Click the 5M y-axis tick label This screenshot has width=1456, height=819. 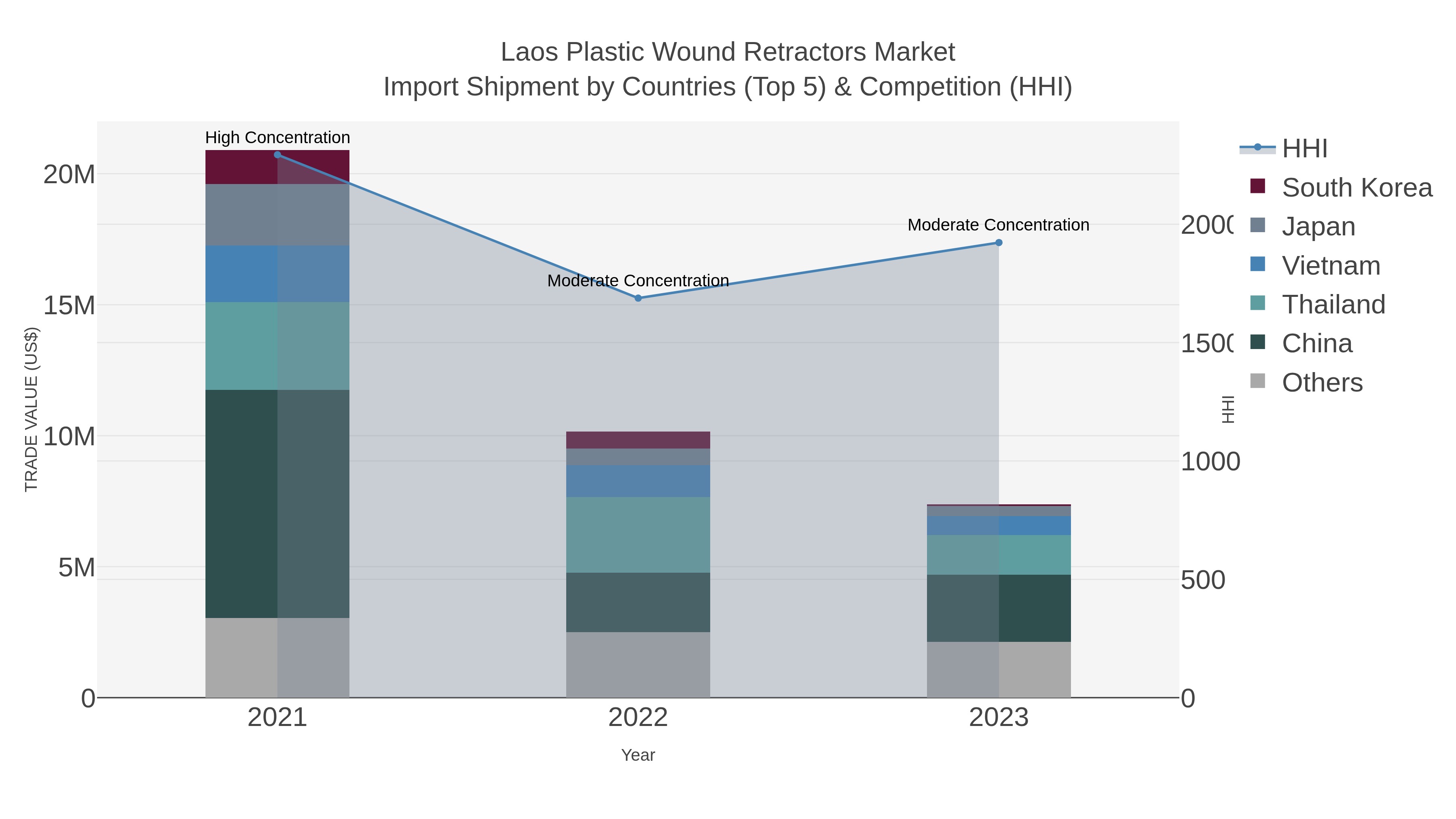[x=76, y=567]
